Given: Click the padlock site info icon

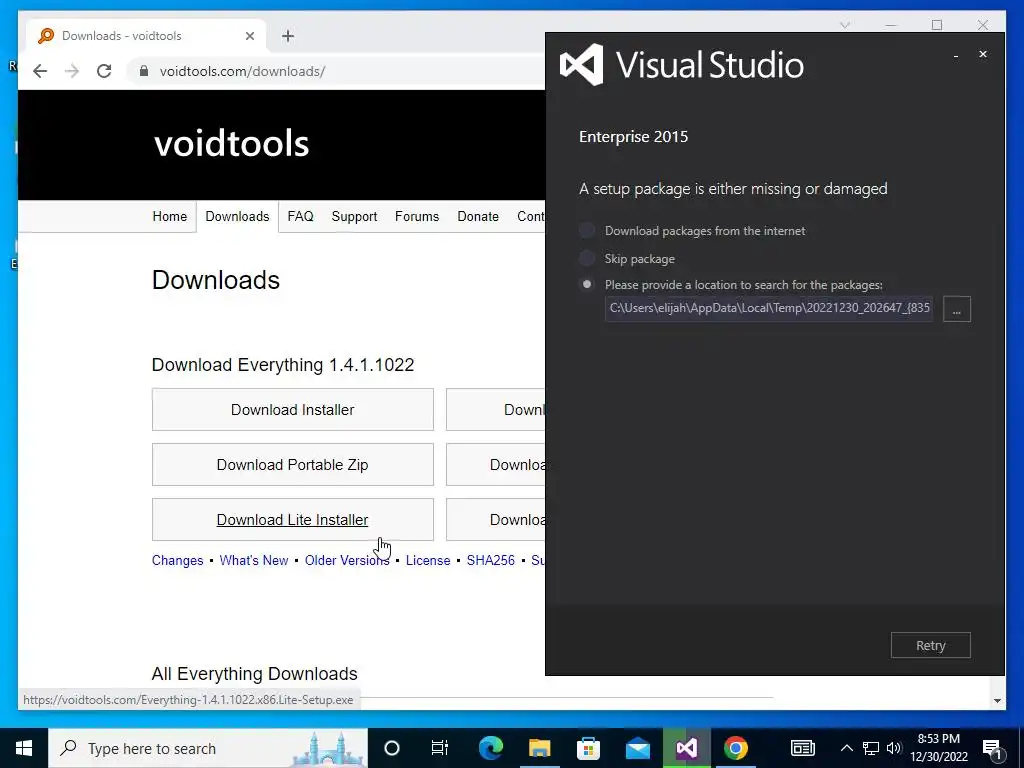Looking at the screenshot, I should pos(144,71).
